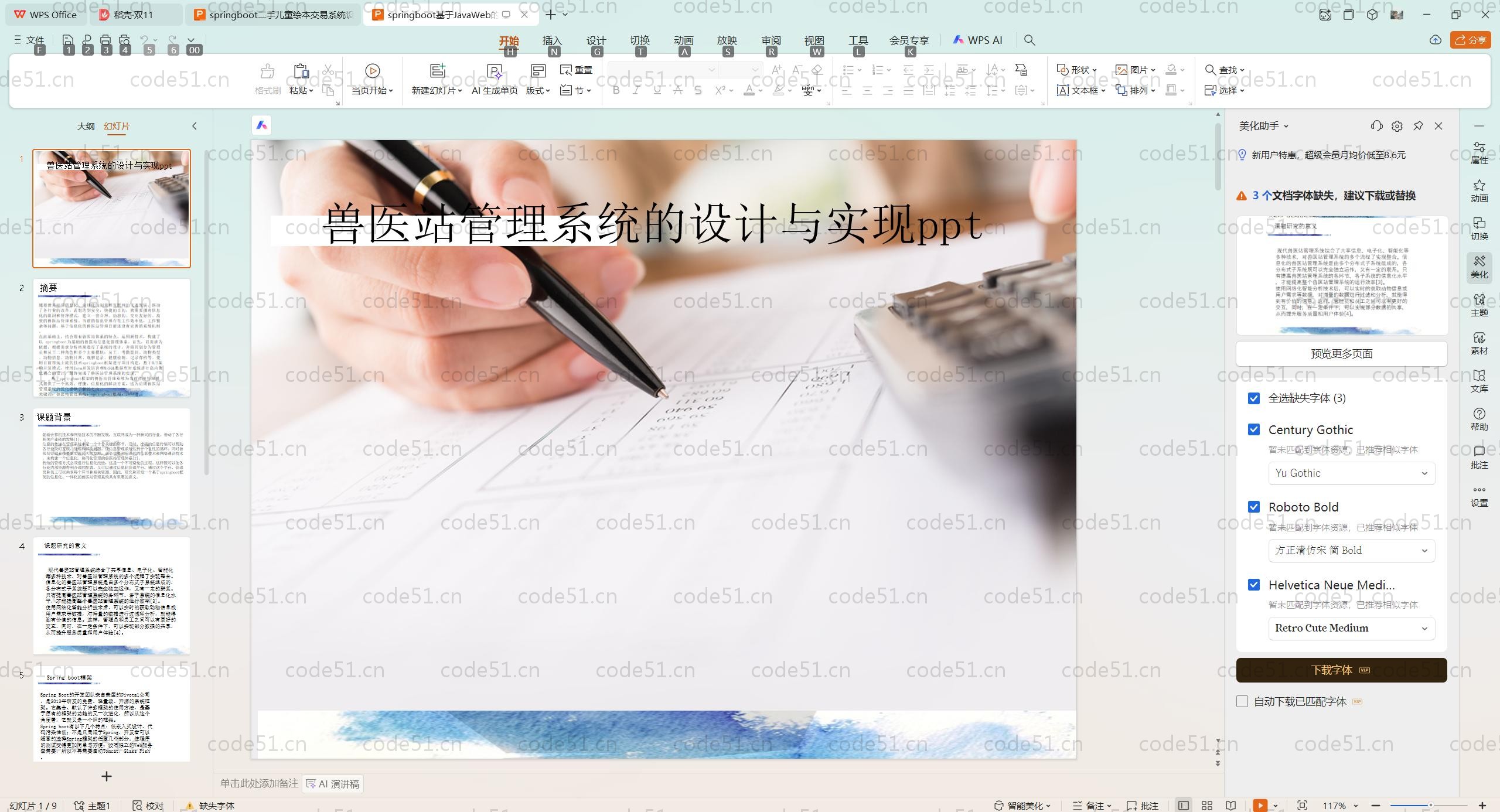The height and width of the screenshot is (812, 1500).
Task: Select slide 3 thumbnail titled 课题背景
Action: point(111,467)
